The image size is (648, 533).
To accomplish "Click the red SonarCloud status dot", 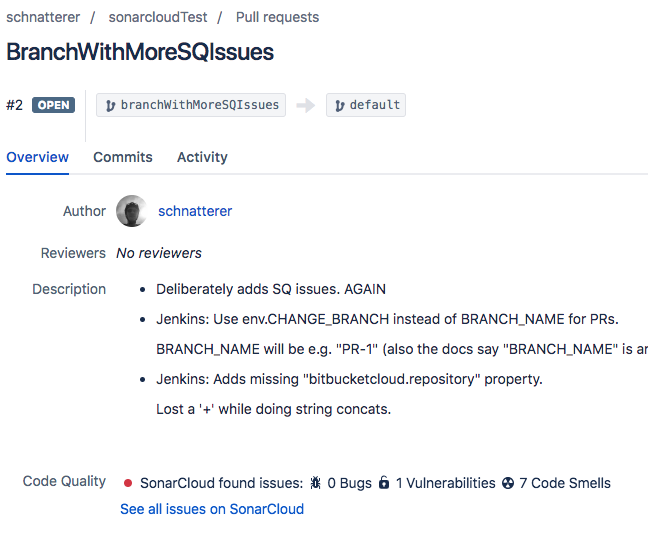I will (128, 483).
